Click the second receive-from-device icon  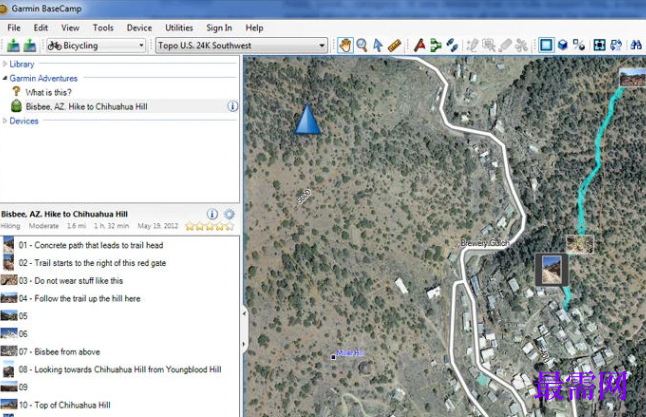coord(30,45)
